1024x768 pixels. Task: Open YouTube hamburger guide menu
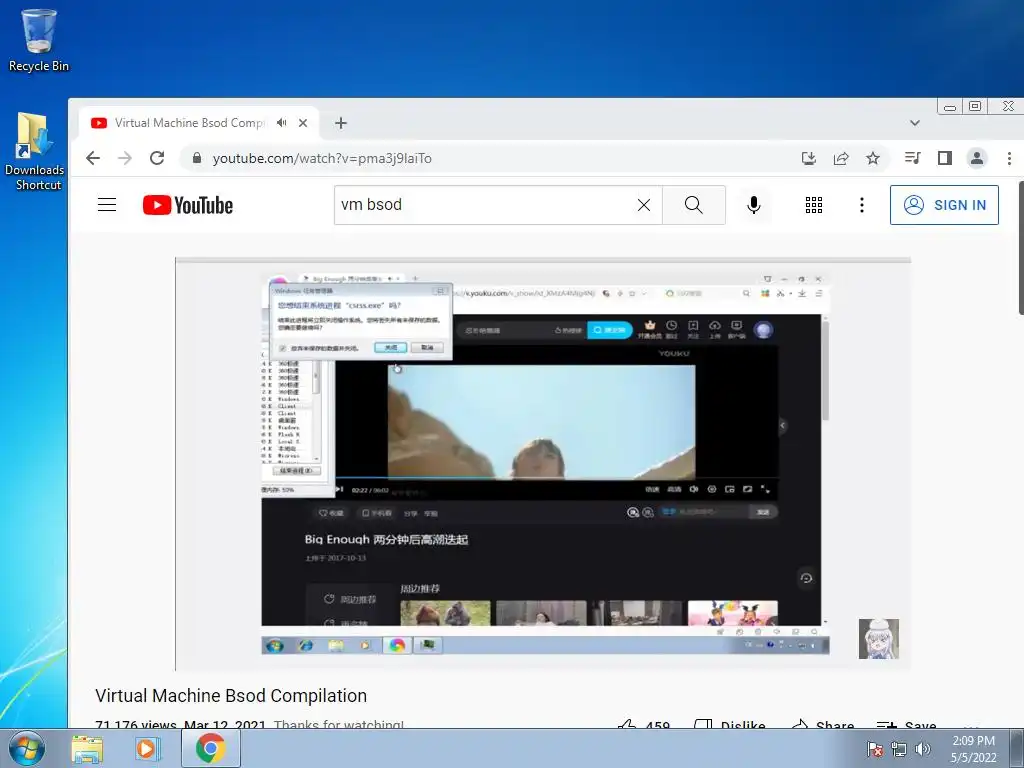pos(107,205)
